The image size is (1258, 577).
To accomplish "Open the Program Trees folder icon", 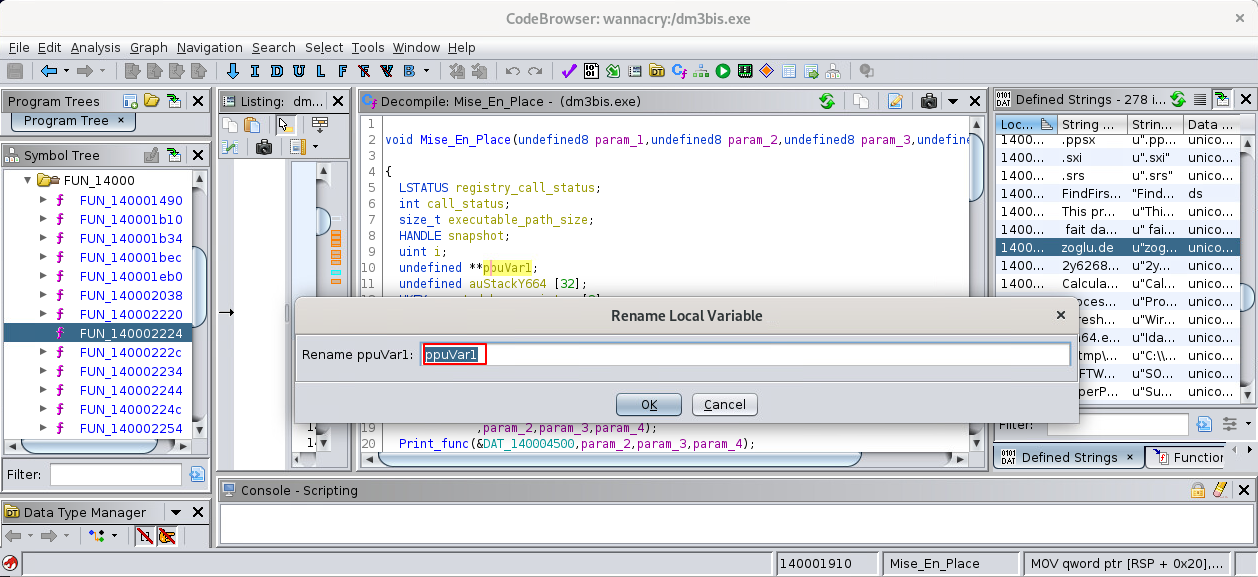I will click(152, 101).
